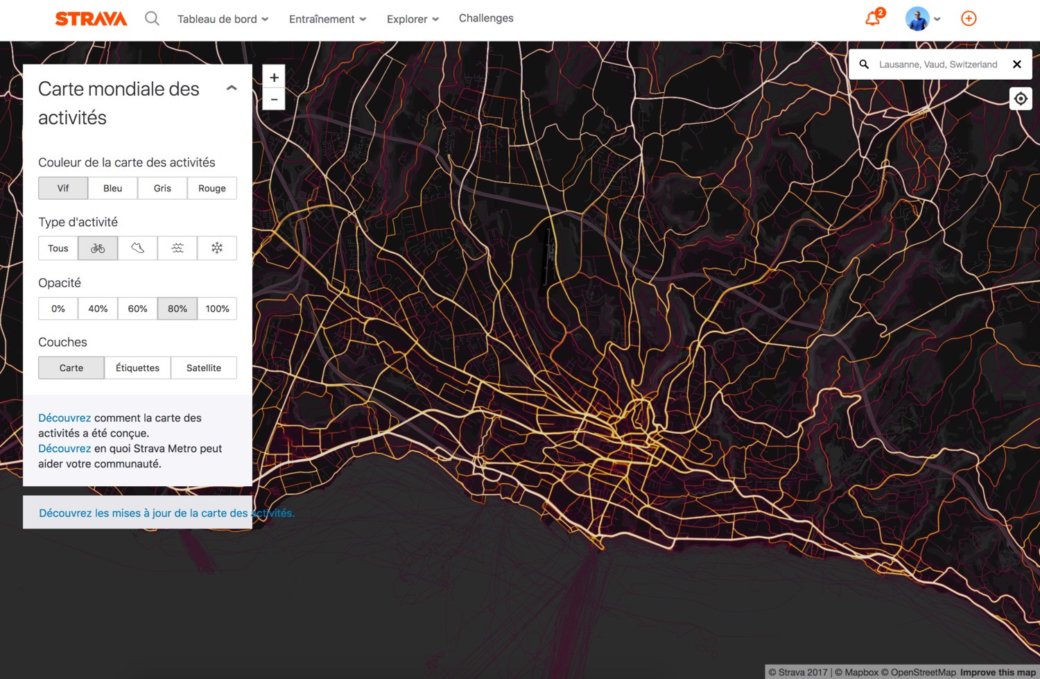
Task: Enable the Satellite map layer
Action: tap(203, 367)
